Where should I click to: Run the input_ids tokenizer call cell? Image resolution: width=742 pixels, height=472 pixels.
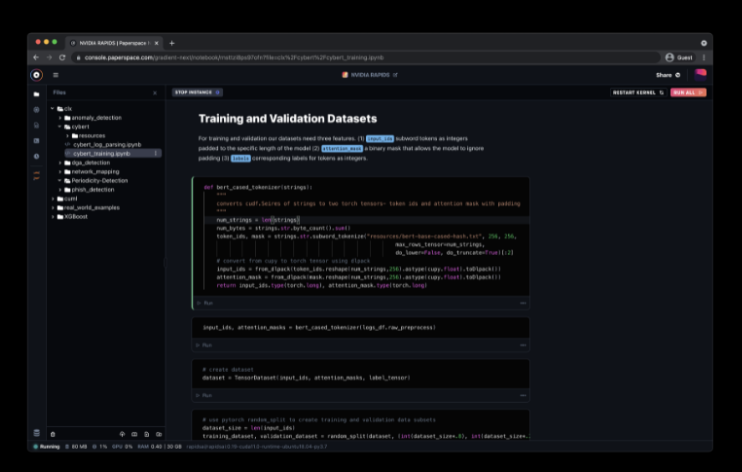(204, 345)
